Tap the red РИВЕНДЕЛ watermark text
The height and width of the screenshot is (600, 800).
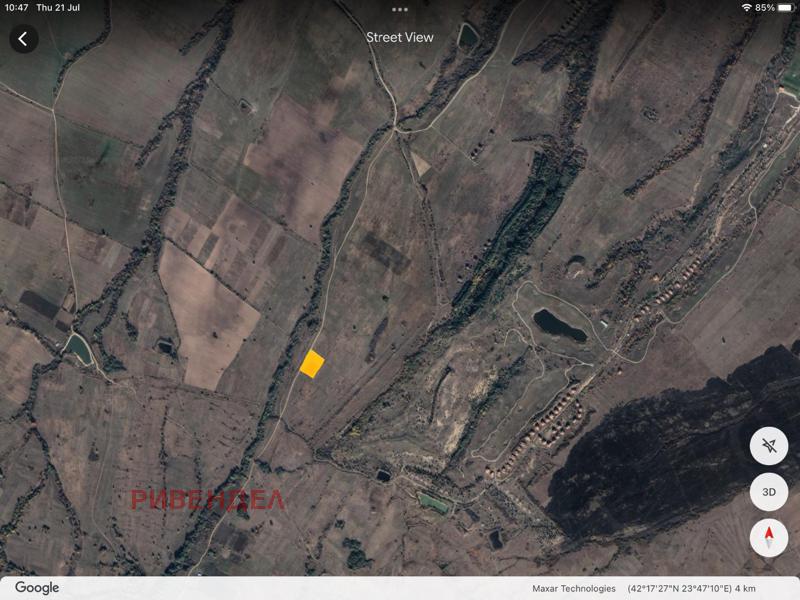tap(208, 500)
